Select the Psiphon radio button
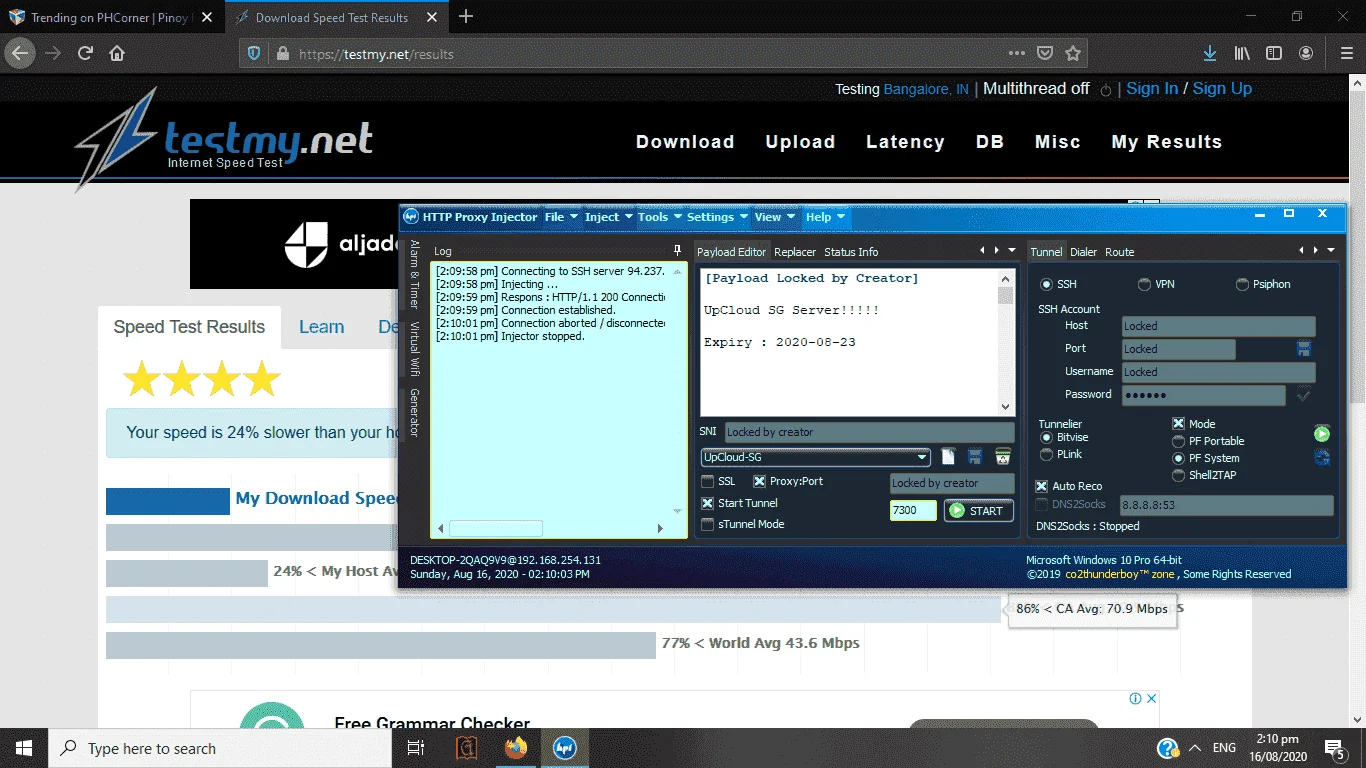Image resolution: width=1366 pixels, height=768 pixels. pyautogui.click(x=1242, y=284)
